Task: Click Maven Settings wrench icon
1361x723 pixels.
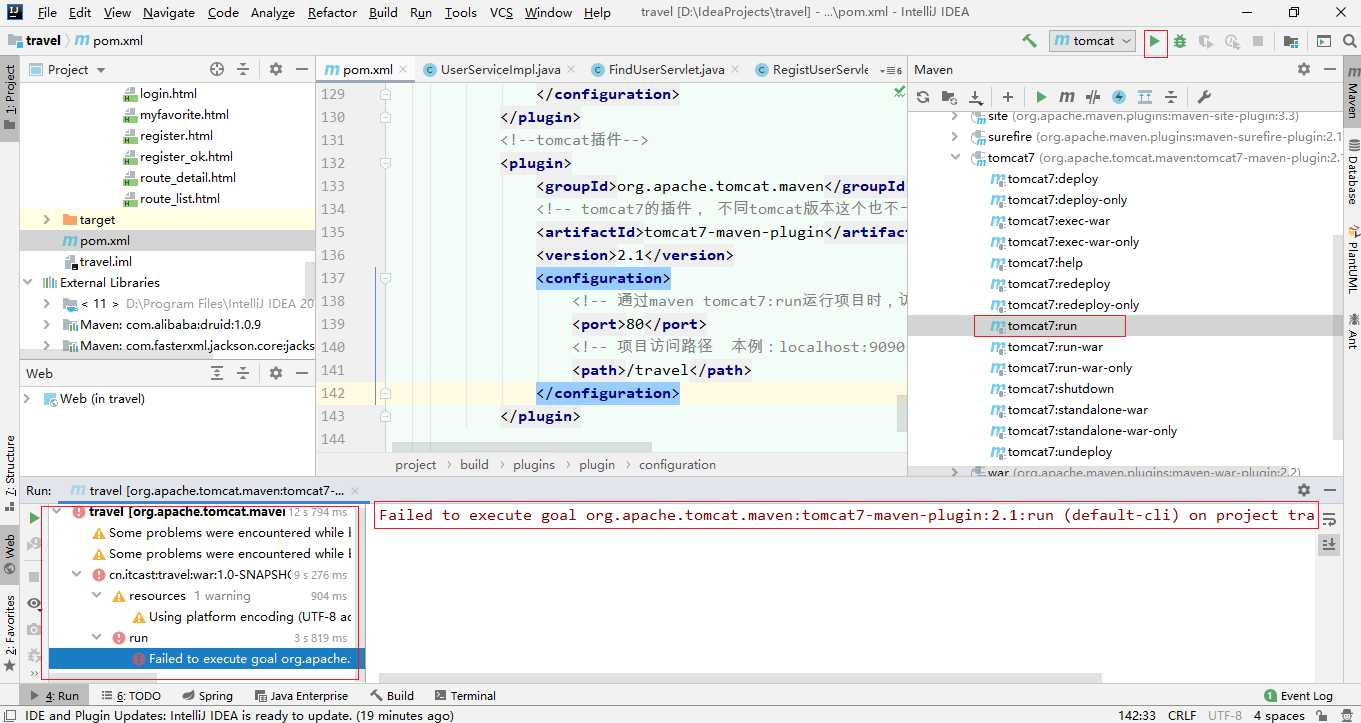Action: [1204, 97]
